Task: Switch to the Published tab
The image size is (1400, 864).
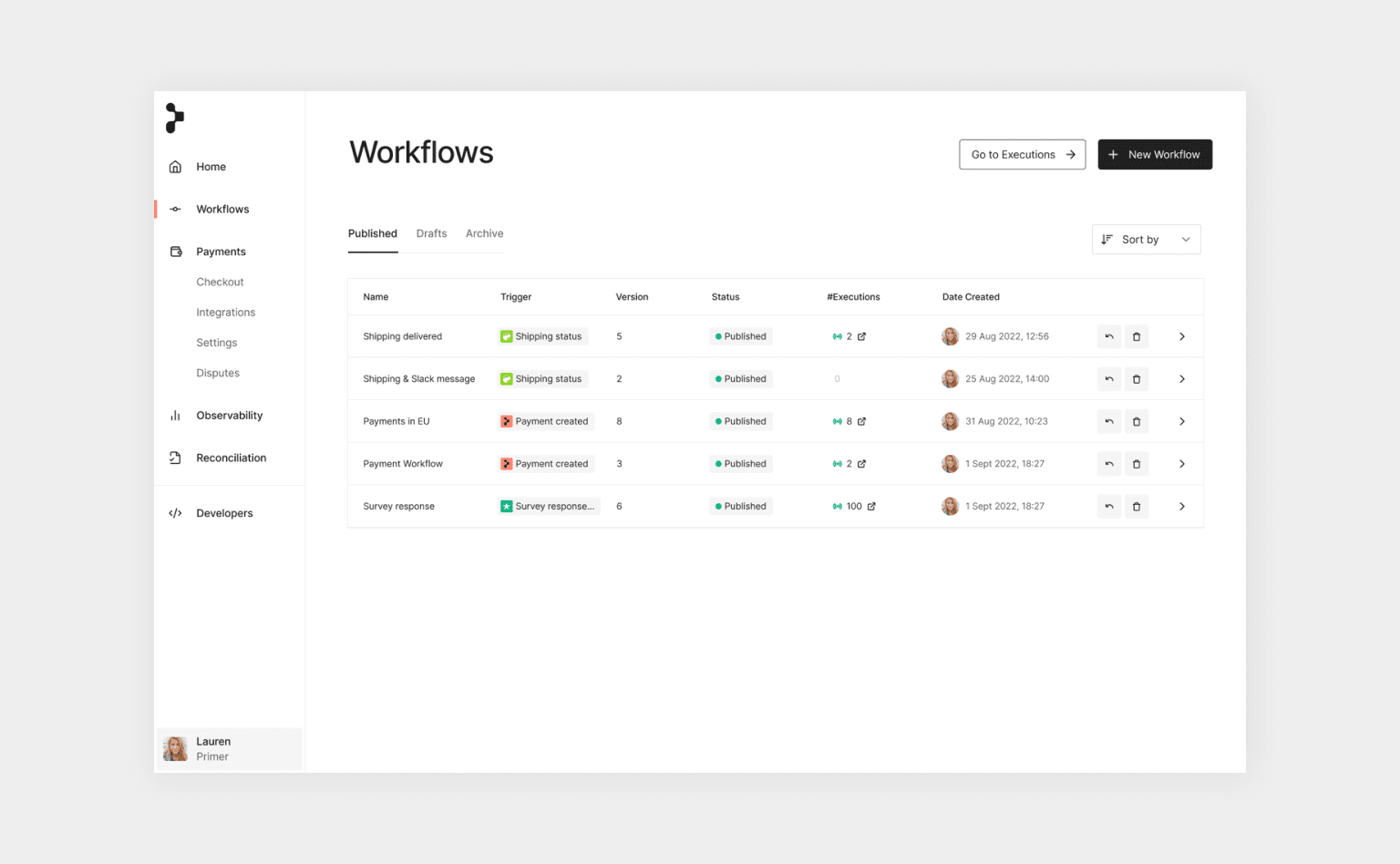Action: tap(373, 233)
